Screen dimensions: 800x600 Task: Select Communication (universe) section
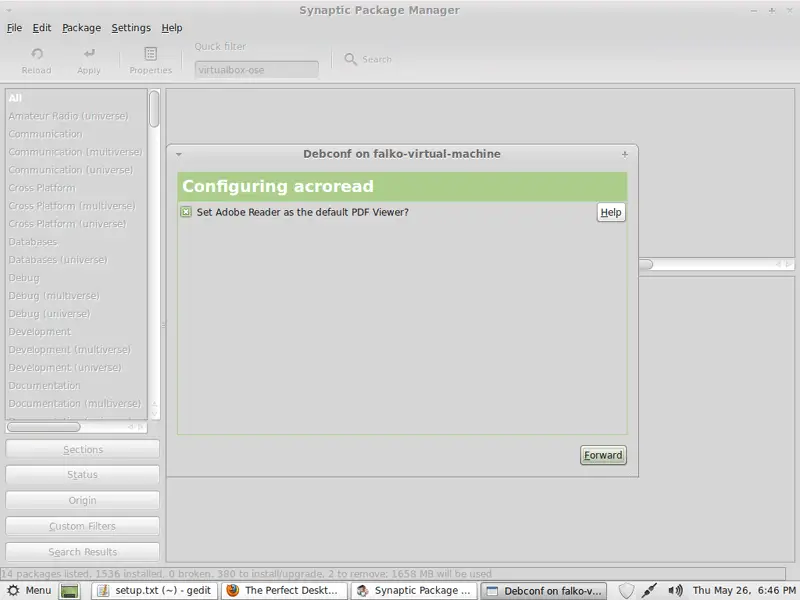click(77, 170)
